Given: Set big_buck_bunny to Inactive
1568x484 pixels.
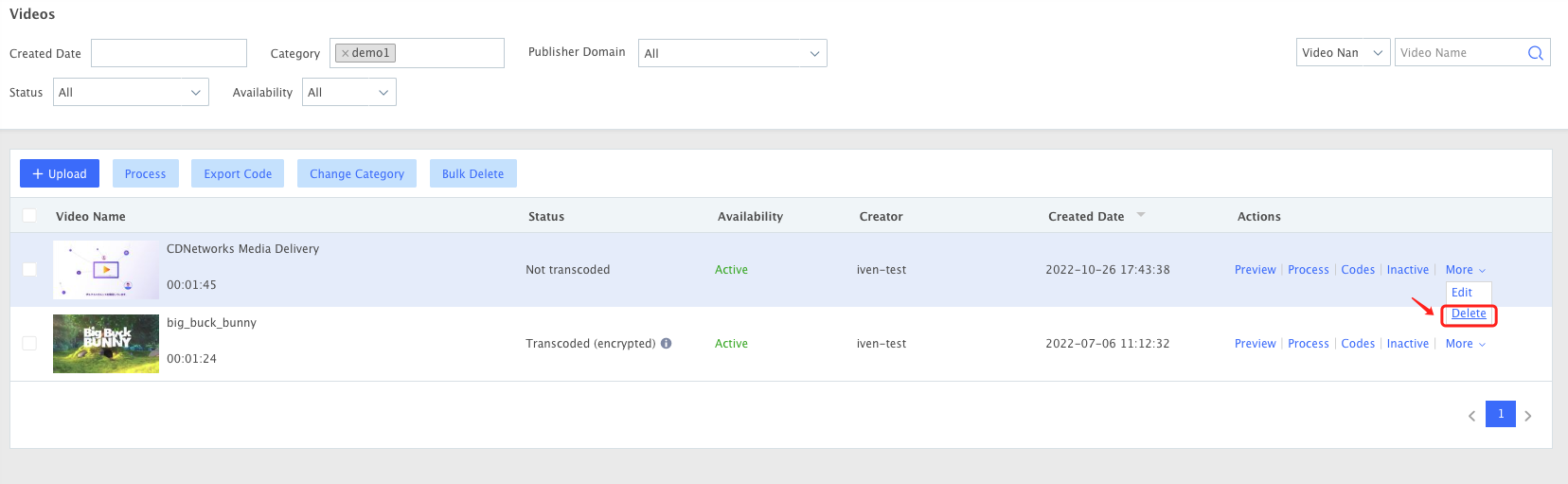Looking at the screenshot, I should tap(1407, 344).
